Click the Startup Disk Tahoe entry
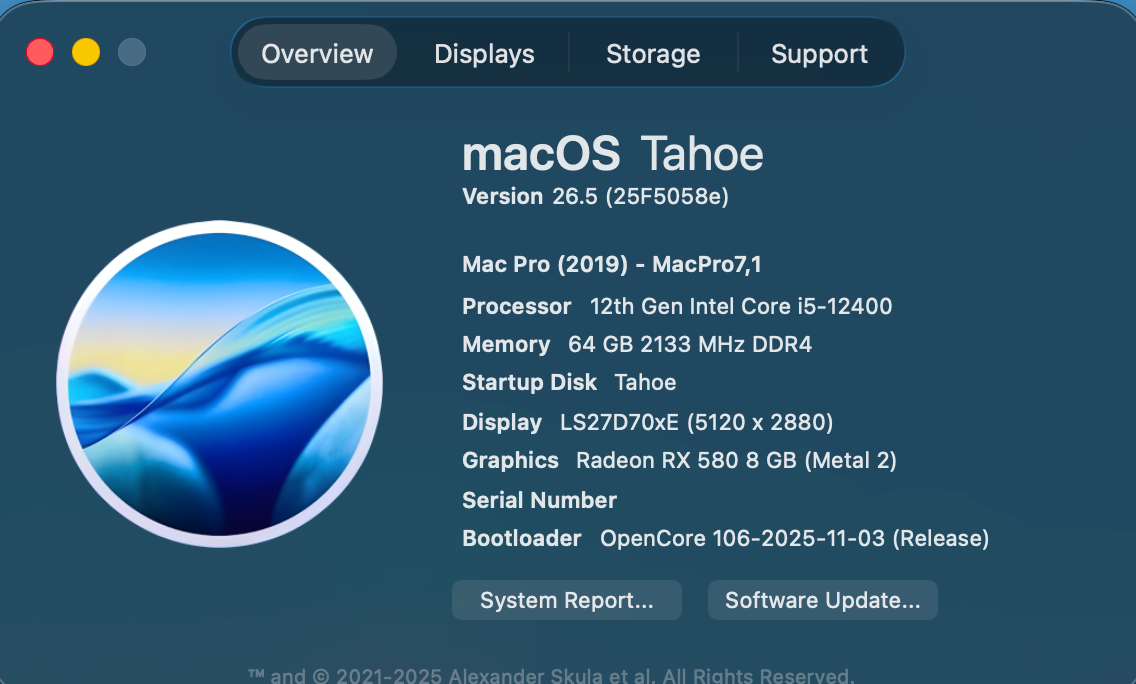The image size is (1136, 684). pos(569,383)
